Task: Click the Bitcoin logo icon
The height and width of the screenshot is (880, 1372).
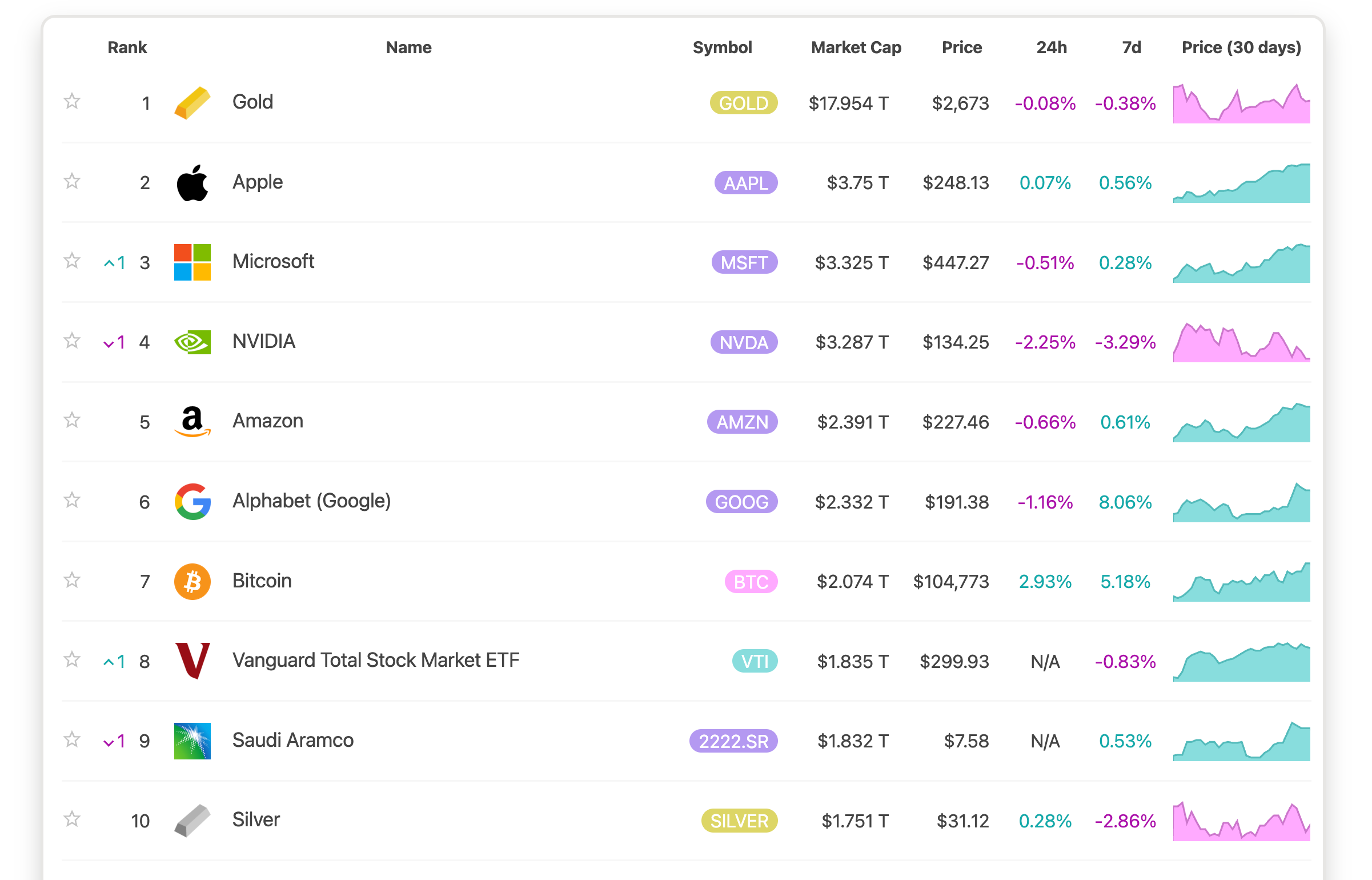Action: coord(192,582)
